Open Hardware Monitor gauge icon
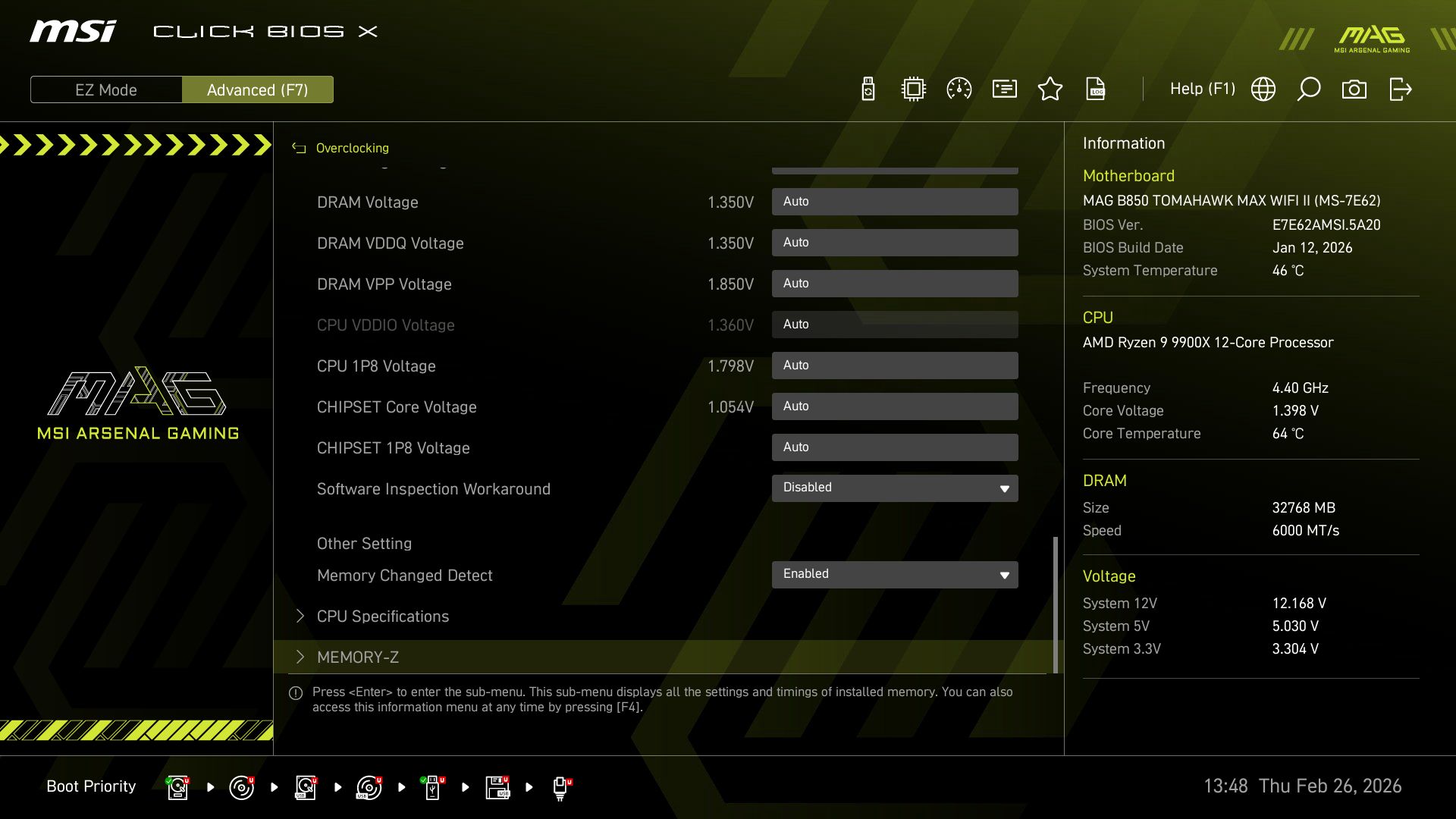 click(959, 89)
